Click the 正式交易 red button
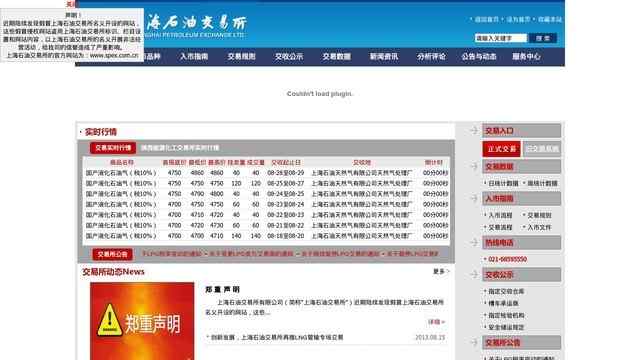This screenshot has width=640, height=360. tap(502, 149)
